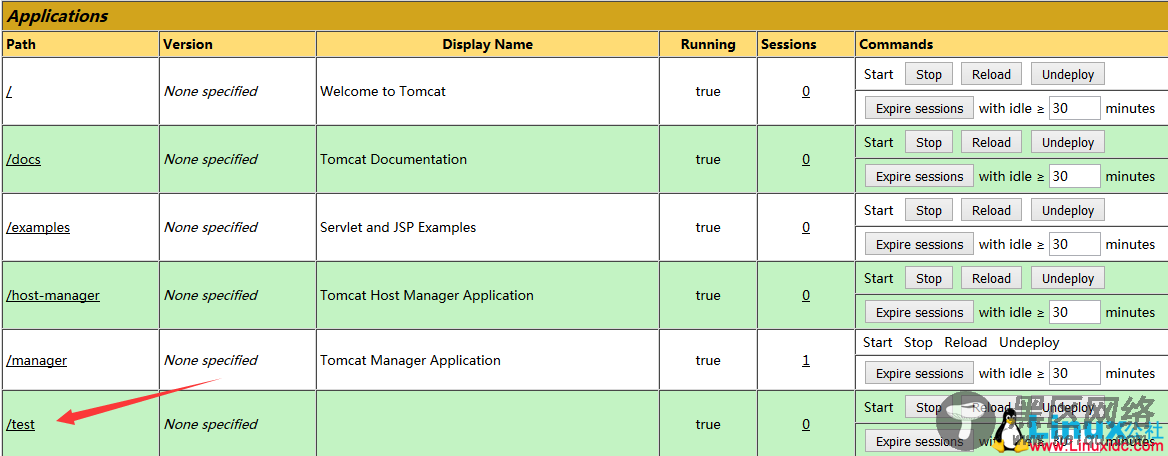Screen dimensions: 1168x456
Task: Click the "Path" column header
Action: coord(21,45)
